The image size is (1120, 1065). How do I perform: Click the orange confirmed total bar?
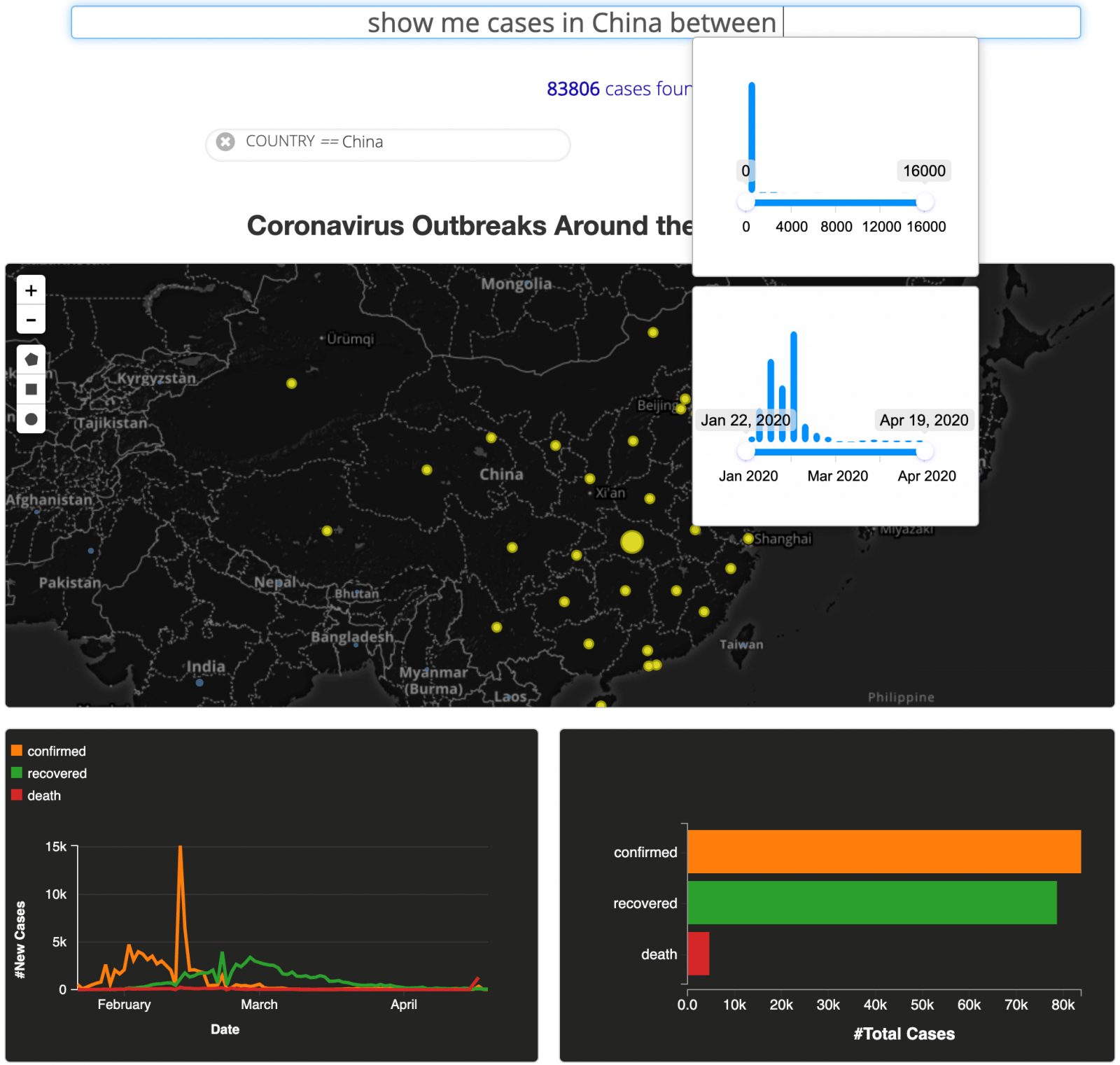884,852
